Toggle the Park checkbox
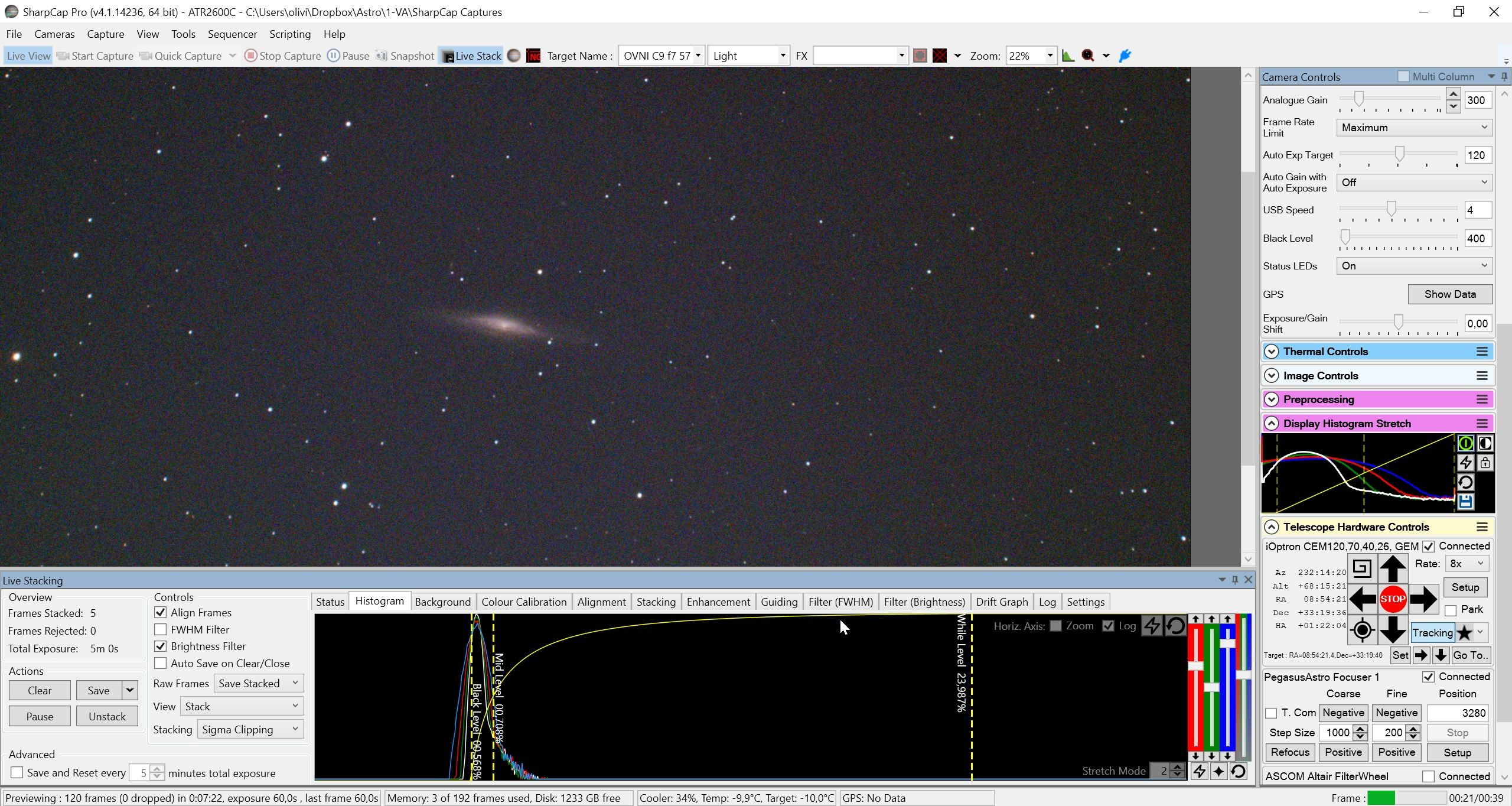This screenshot has height=806, width=1512. (x=1451, y=610)
